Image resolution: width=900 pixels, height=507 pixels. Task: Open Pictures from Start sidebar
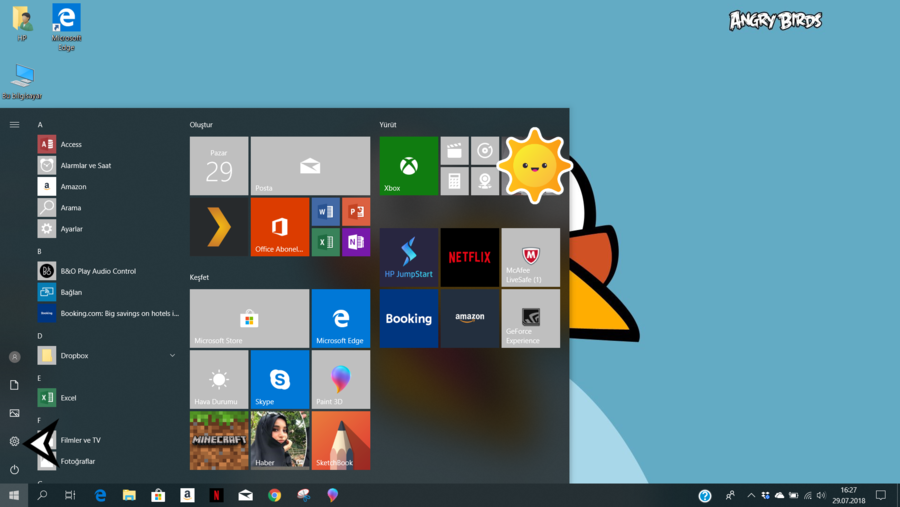(14, 413)
